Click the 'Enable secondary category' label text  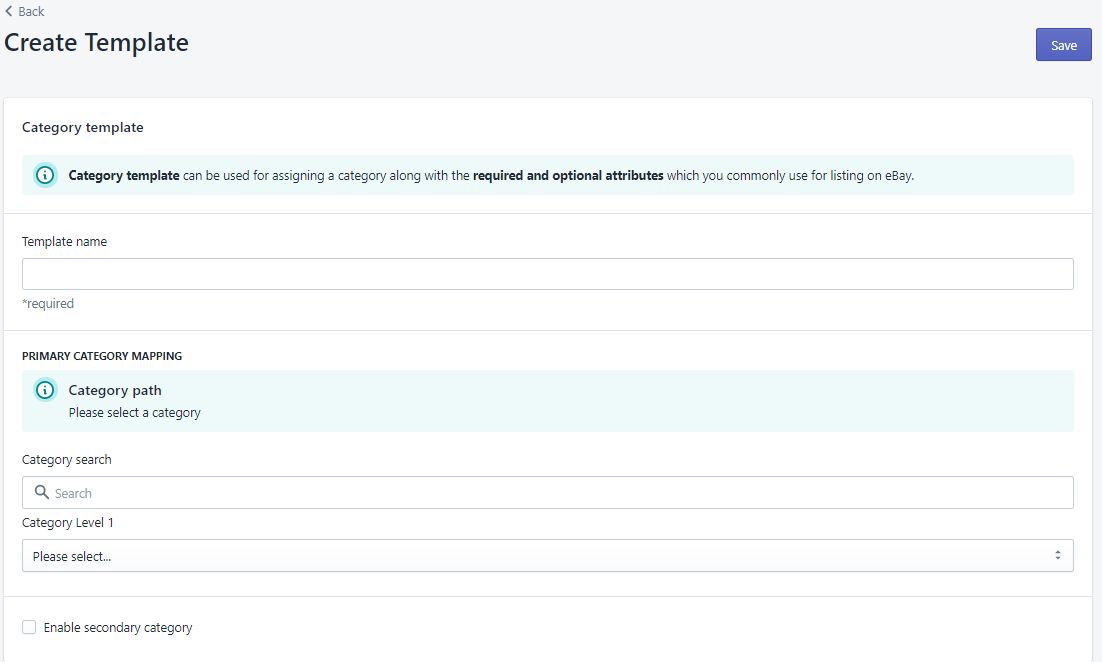point(118,628)
